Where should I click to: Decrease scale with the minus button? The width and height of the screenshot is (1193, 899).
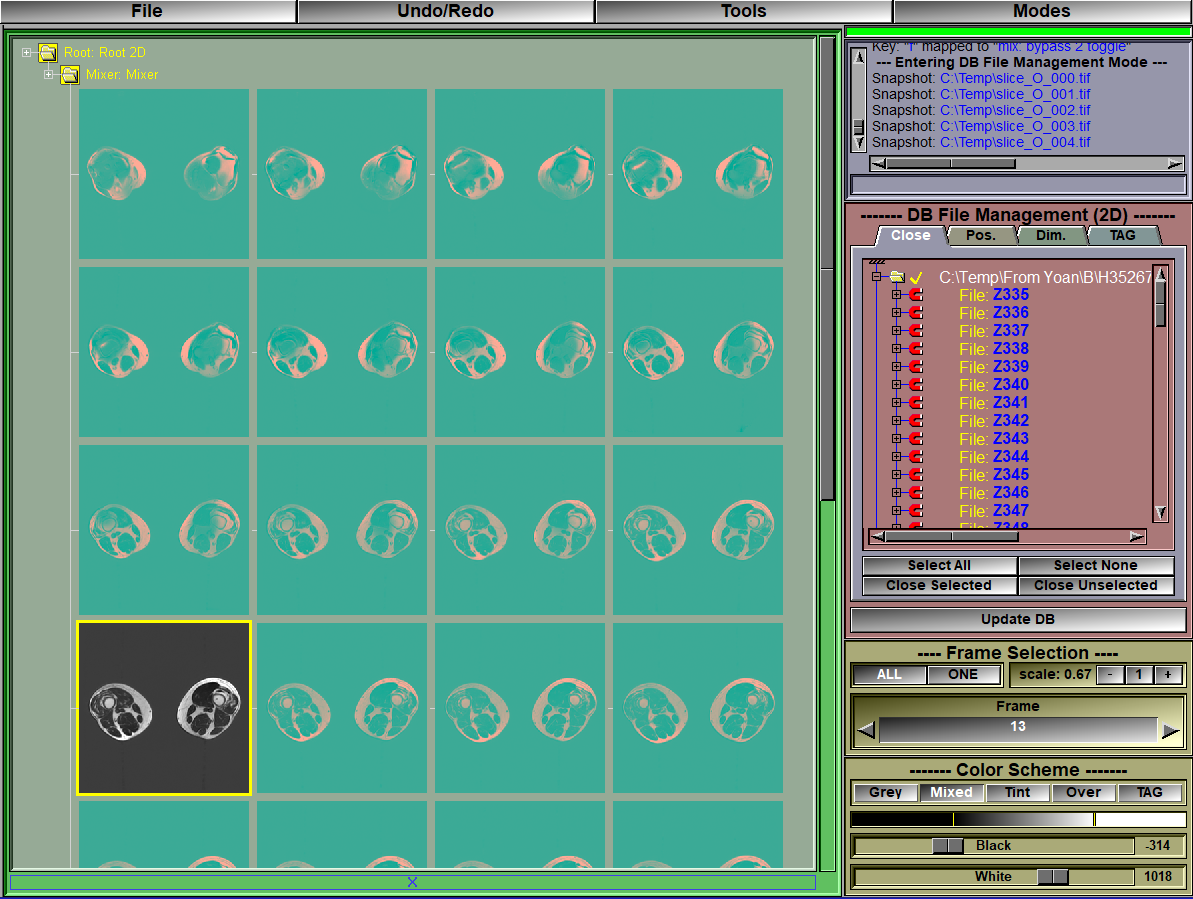[1111, 675]
